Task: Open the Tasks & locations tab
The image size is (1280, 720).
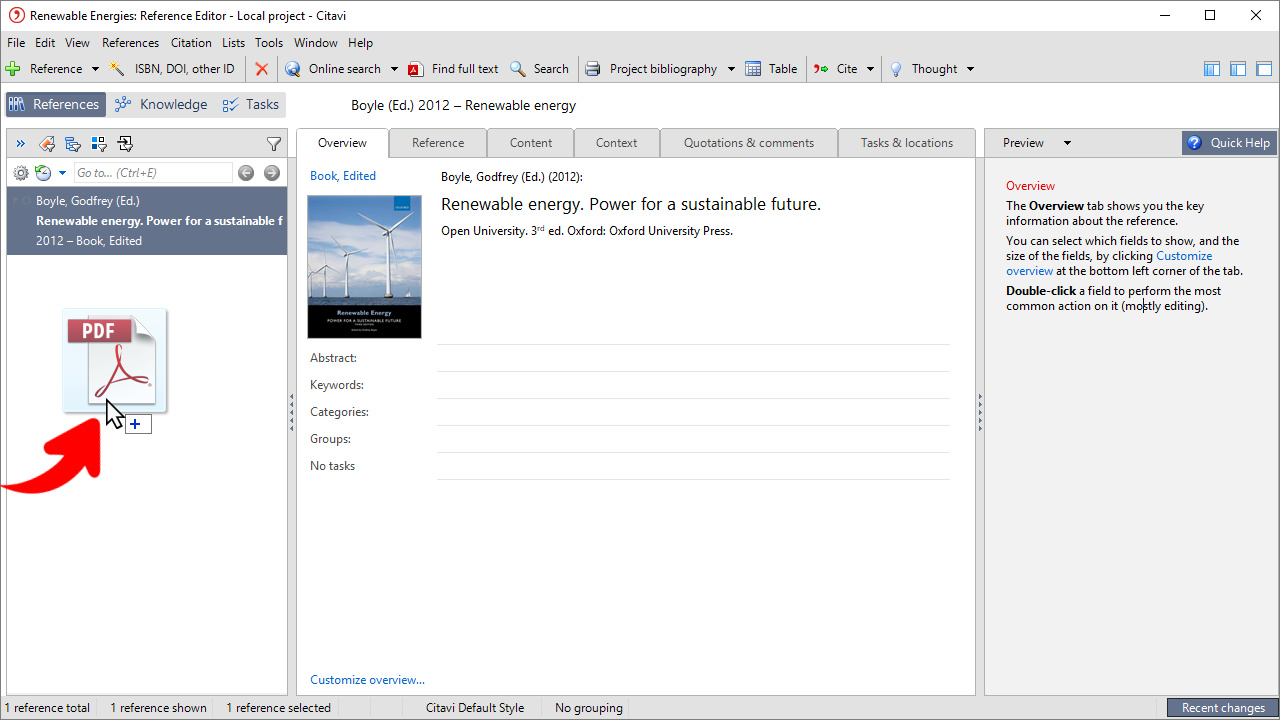Action: pos(907,143)
